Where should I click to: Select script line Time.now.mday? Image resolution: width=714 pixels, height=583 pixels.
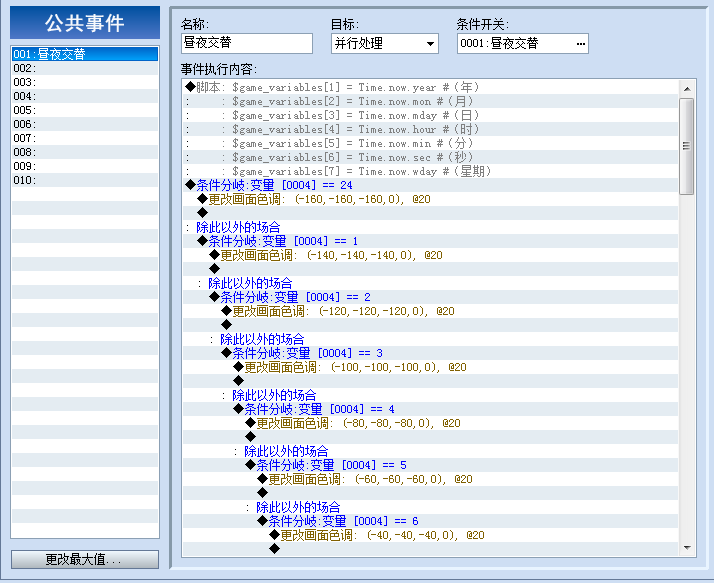(430, 115)
